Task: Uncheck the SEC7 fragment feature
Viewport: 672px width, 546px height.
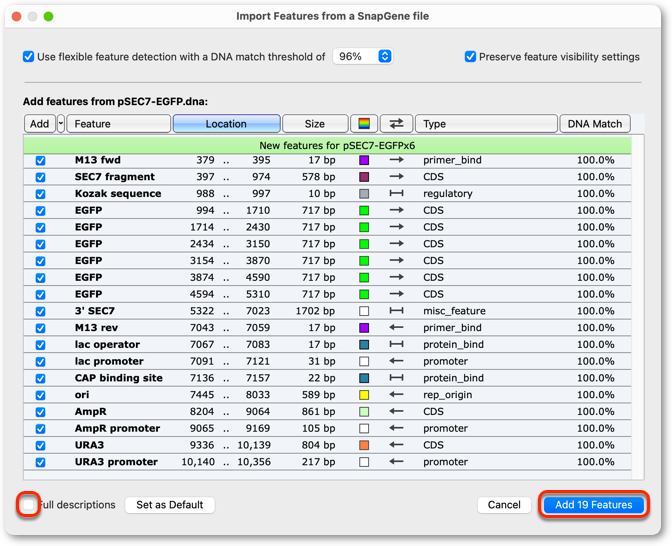Action: pos(40,177)
